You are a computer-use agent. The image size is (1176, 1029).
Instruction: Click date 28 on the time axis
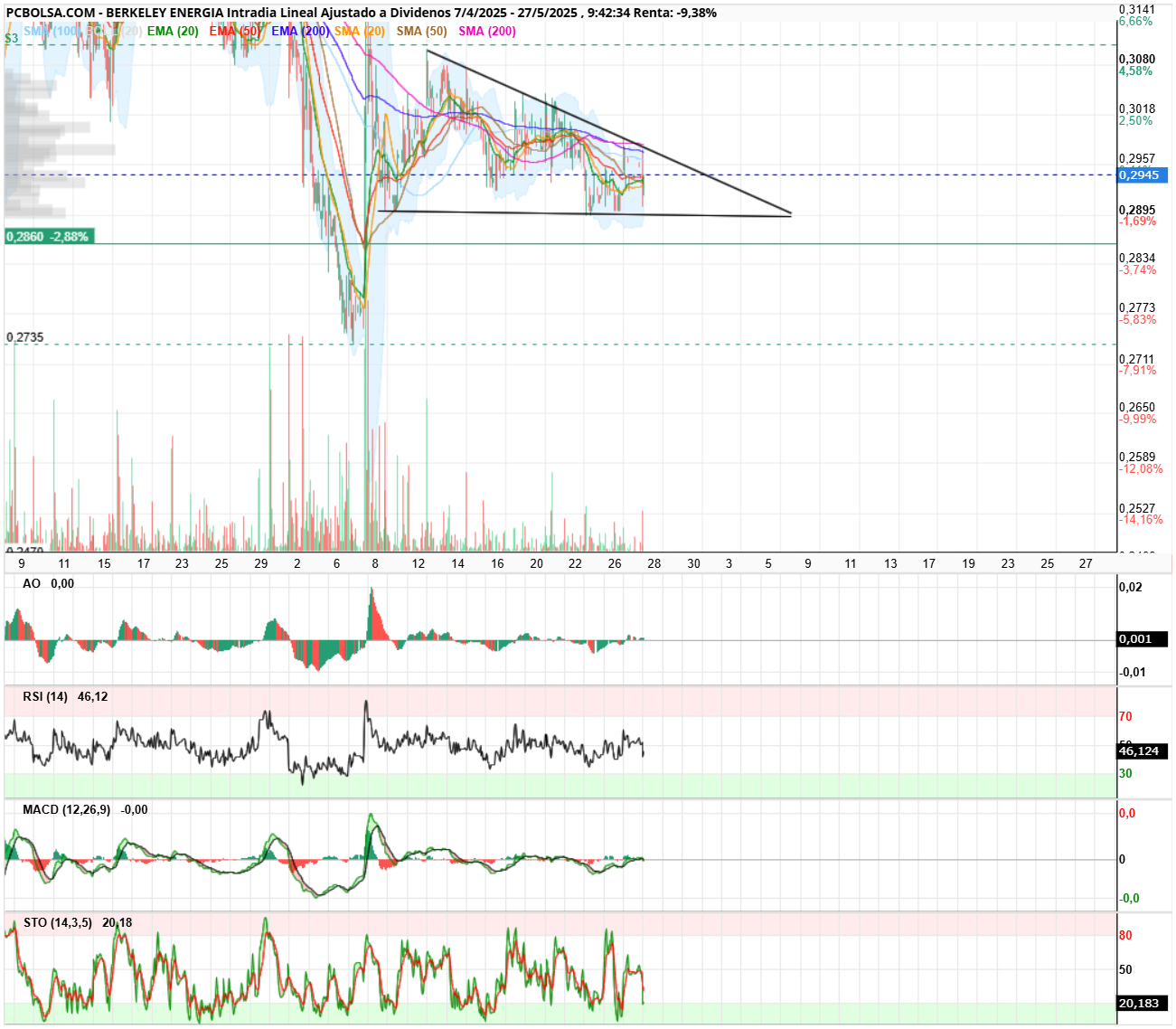654,563
